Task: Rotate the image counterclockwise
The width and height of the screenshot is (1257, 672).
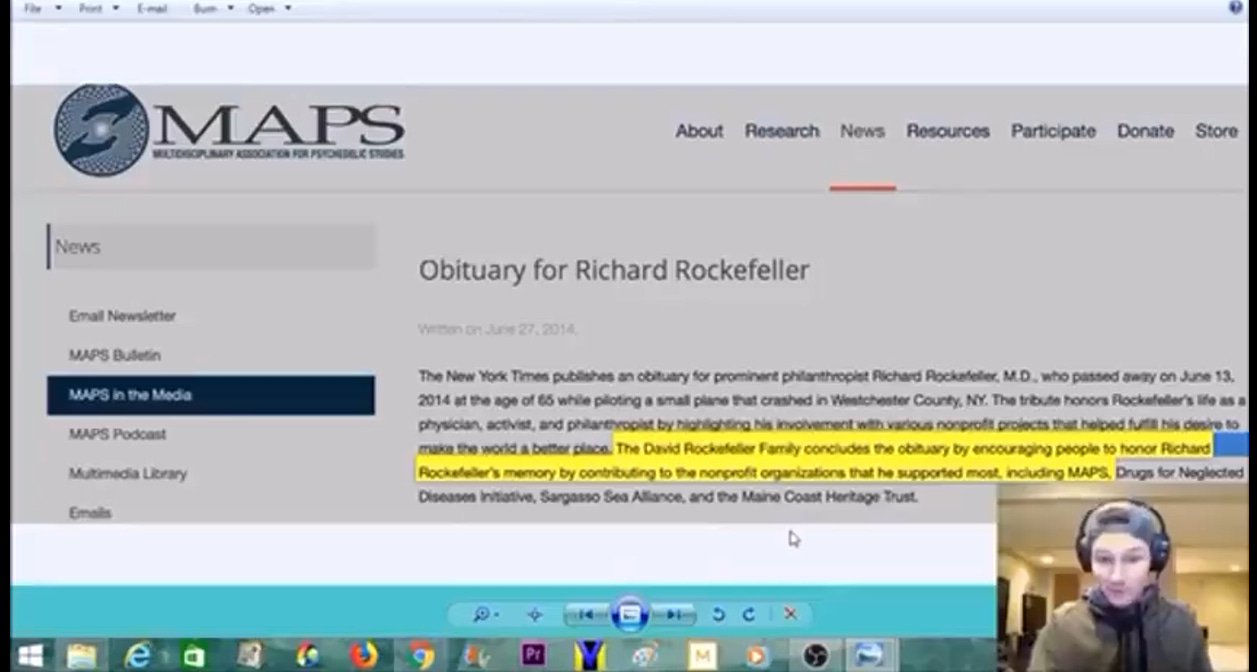Action: click(718, 614)
